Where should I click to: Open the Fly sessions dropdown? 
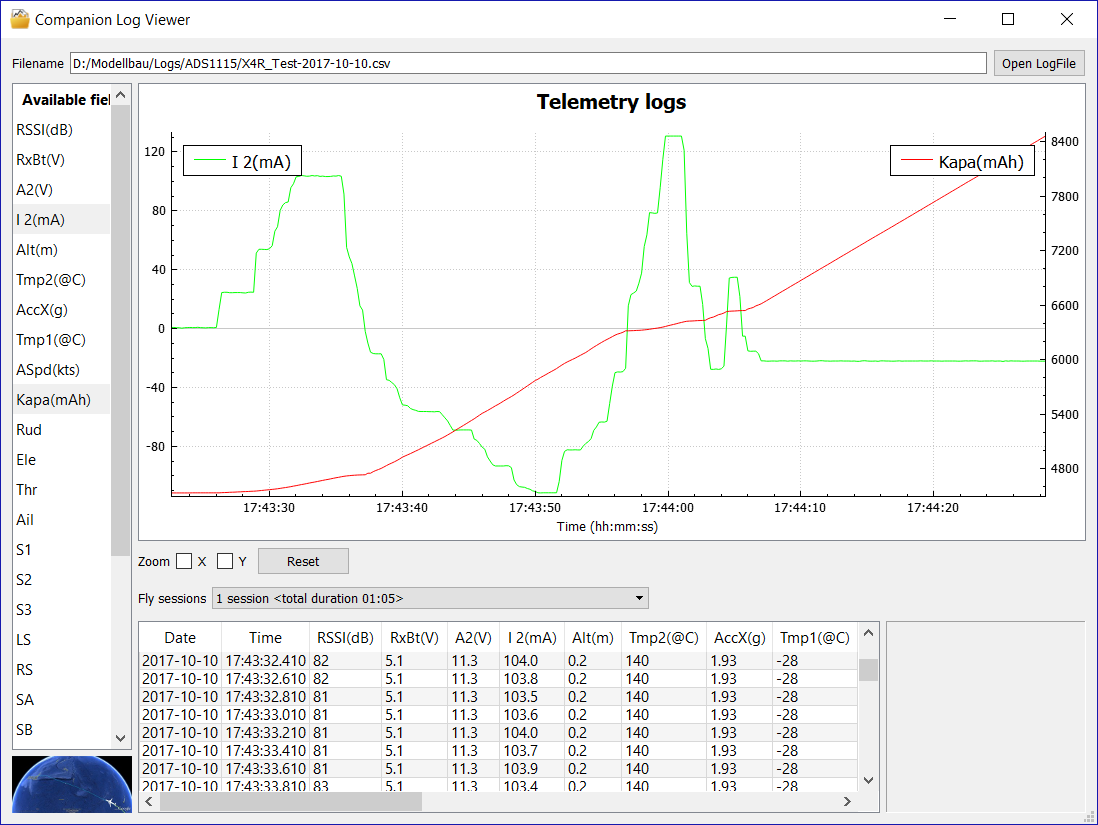(x=639, y=597)
